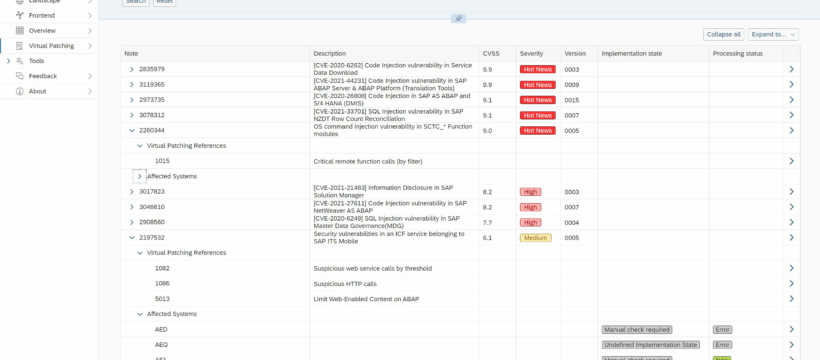Click Error status badge for AEQ

722,345
